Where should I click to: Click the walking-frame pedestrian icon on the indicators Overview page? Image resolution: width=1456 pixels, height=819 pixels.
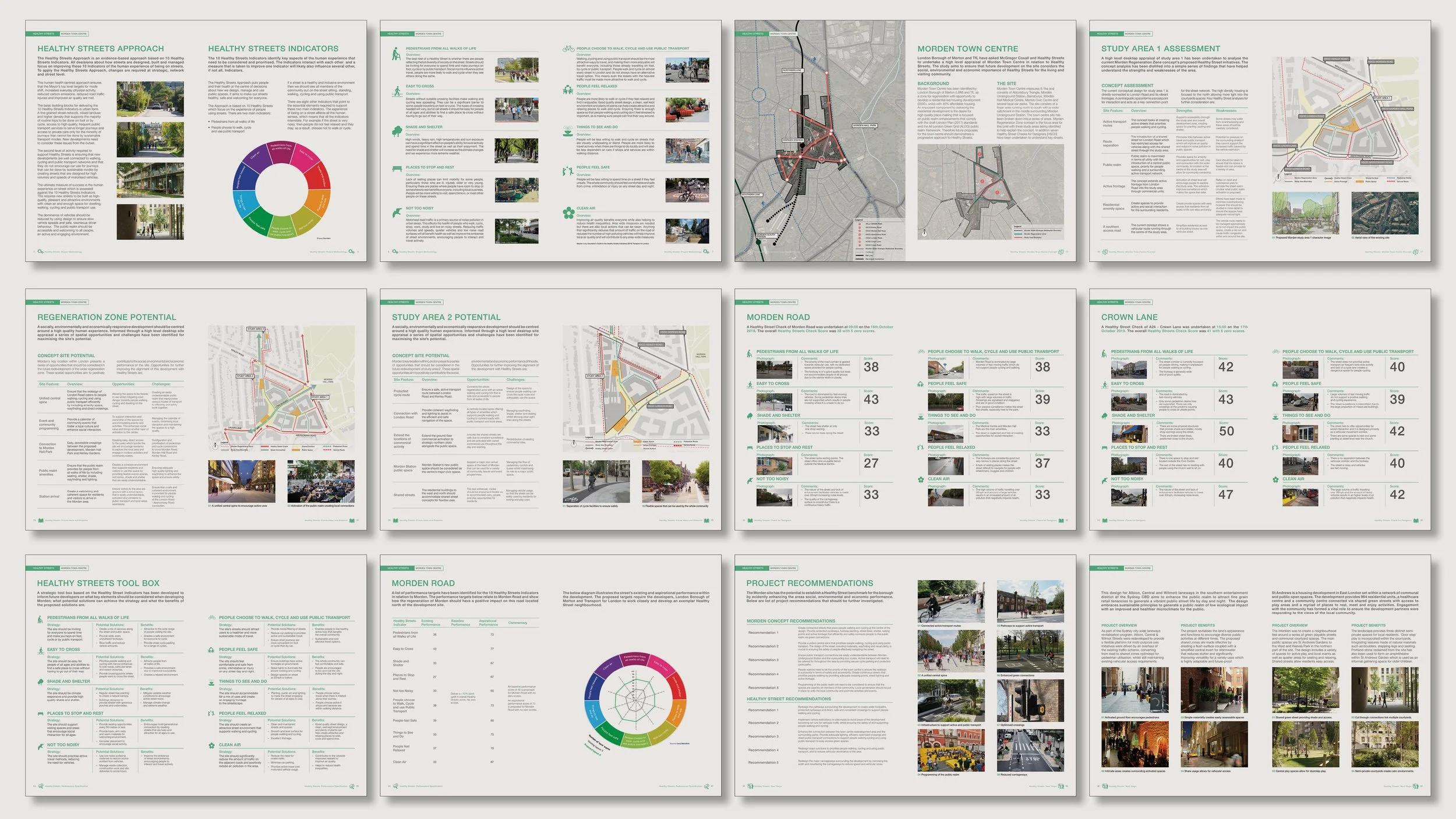pyautogui.click(x=397, y=55)
